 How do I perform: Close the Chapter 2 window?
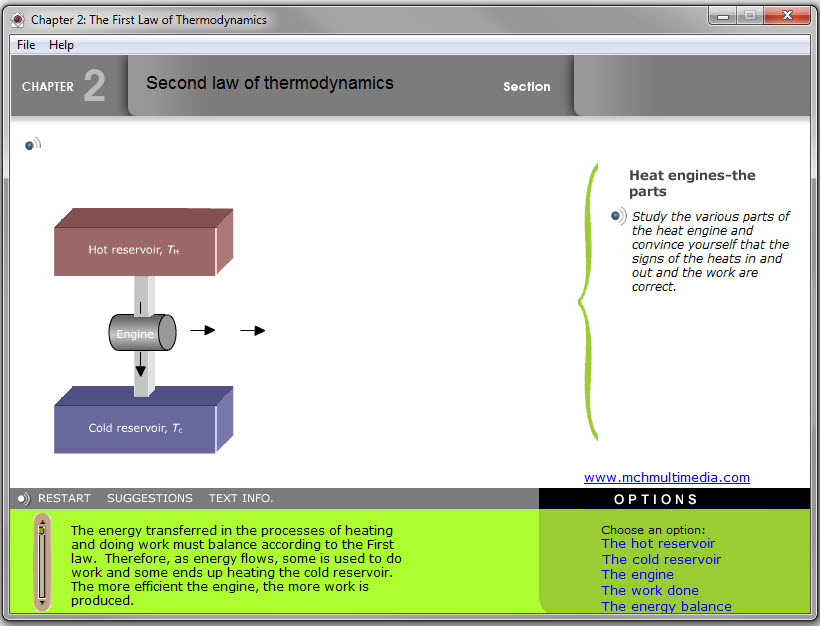[787, 16]
